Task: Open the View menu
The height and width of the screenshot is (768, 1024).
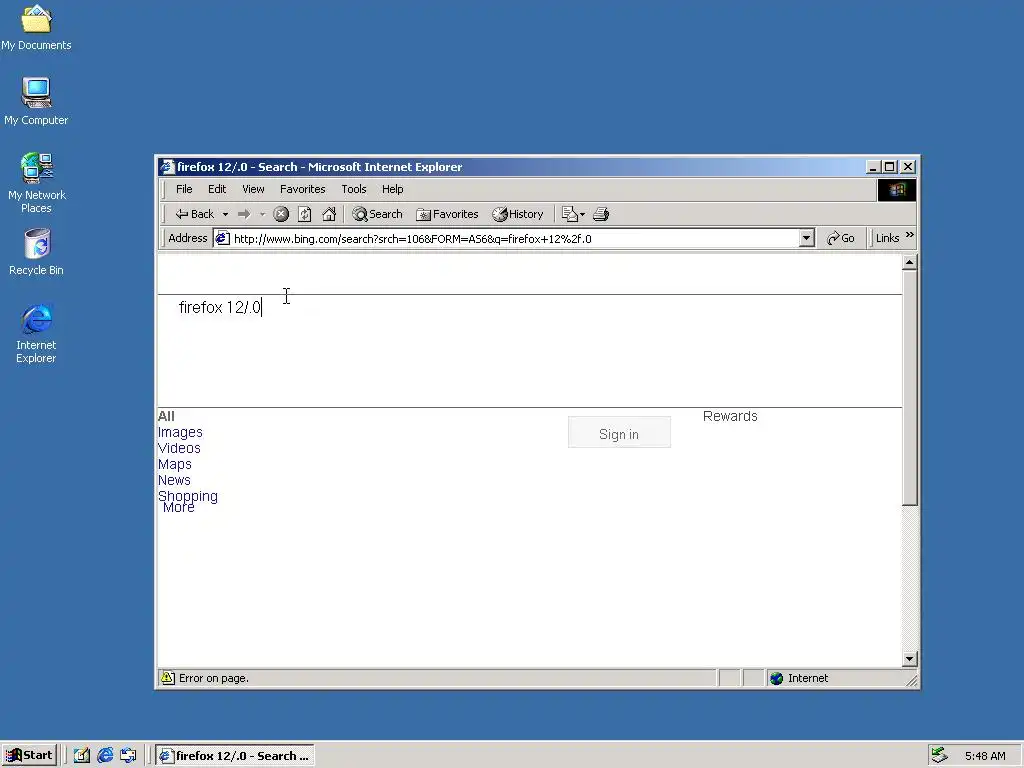Action: click(x=253, y=189)
